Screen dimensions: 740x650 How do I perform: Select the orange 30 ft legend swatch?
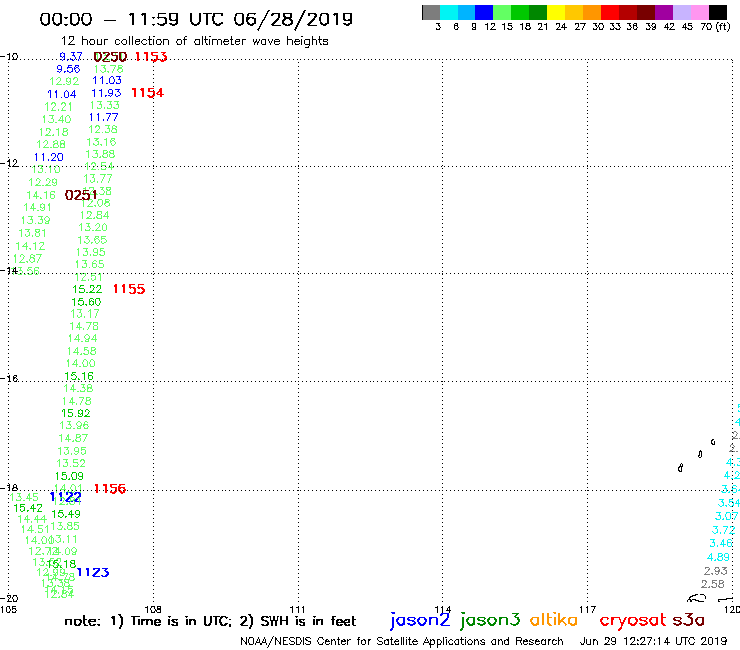click(592, 12)
